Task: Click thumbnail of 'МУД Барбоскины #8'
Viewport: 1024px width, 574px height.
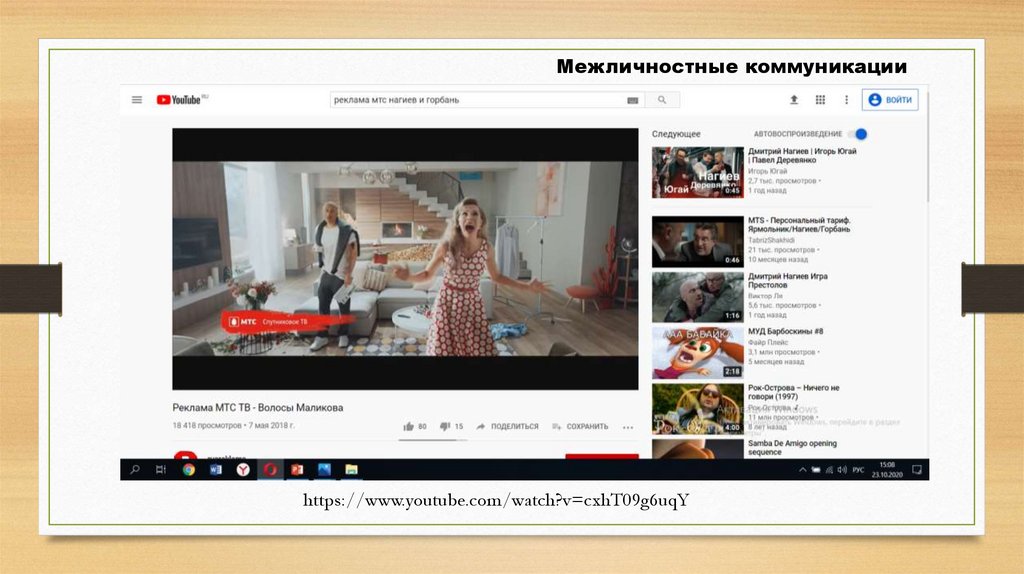Action: 697,353
